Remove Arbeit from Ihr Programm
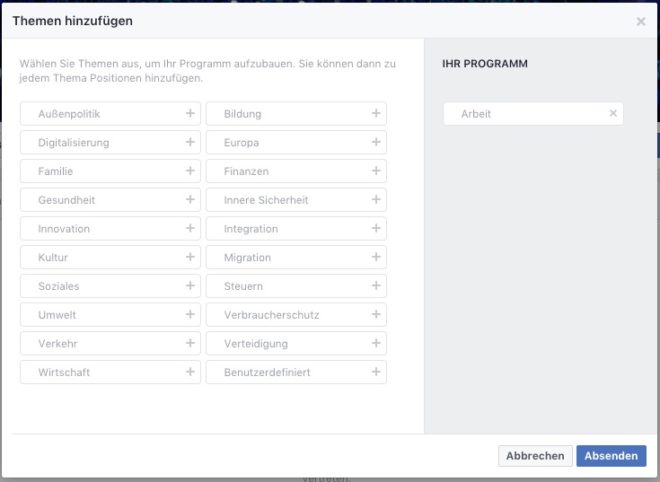The height and width of the screenshot is (482, 660). (613, 113)
